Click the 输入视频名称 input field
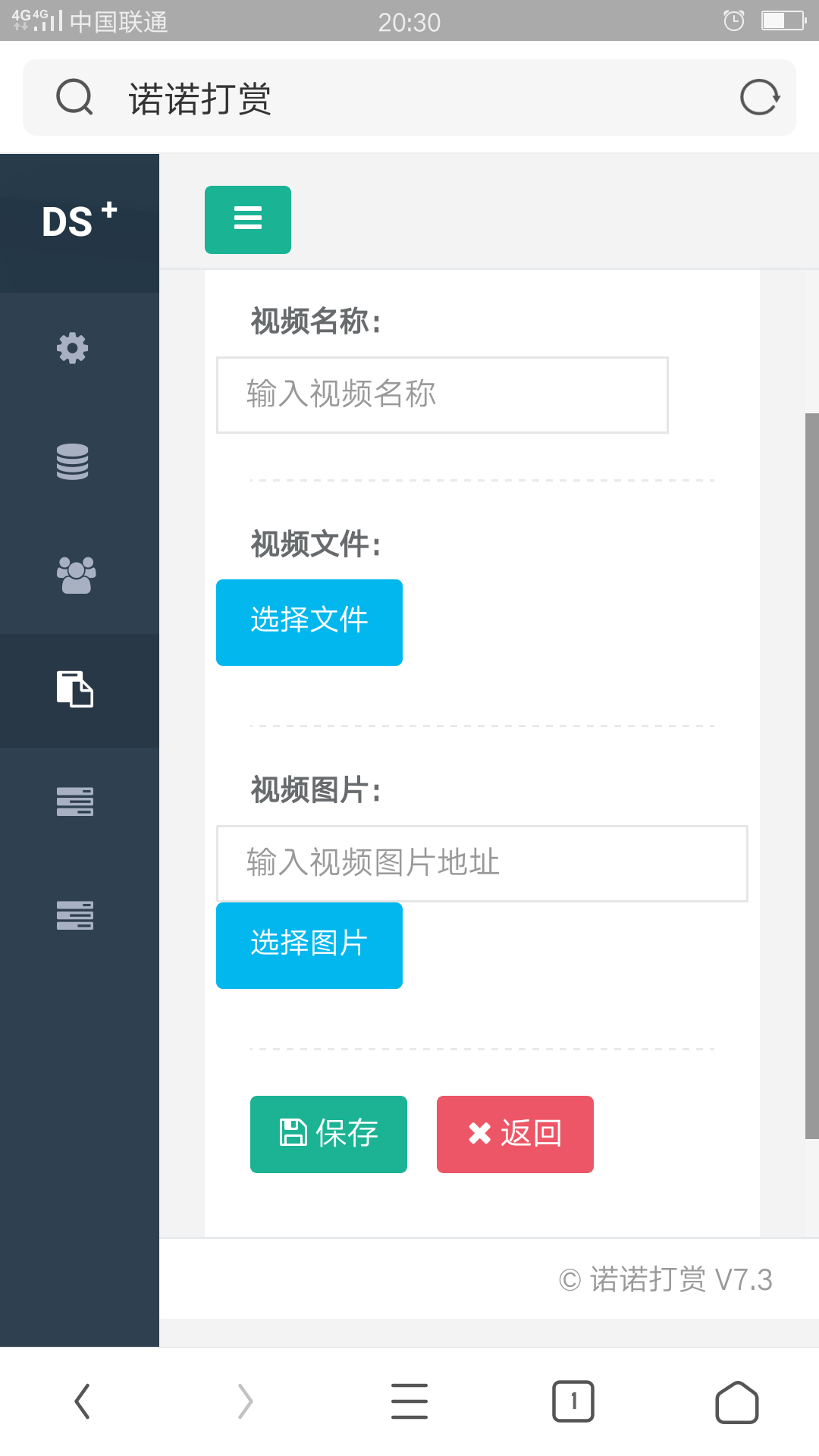The image size is (819, 1456). pyautogui.click(x=442, y=395)
